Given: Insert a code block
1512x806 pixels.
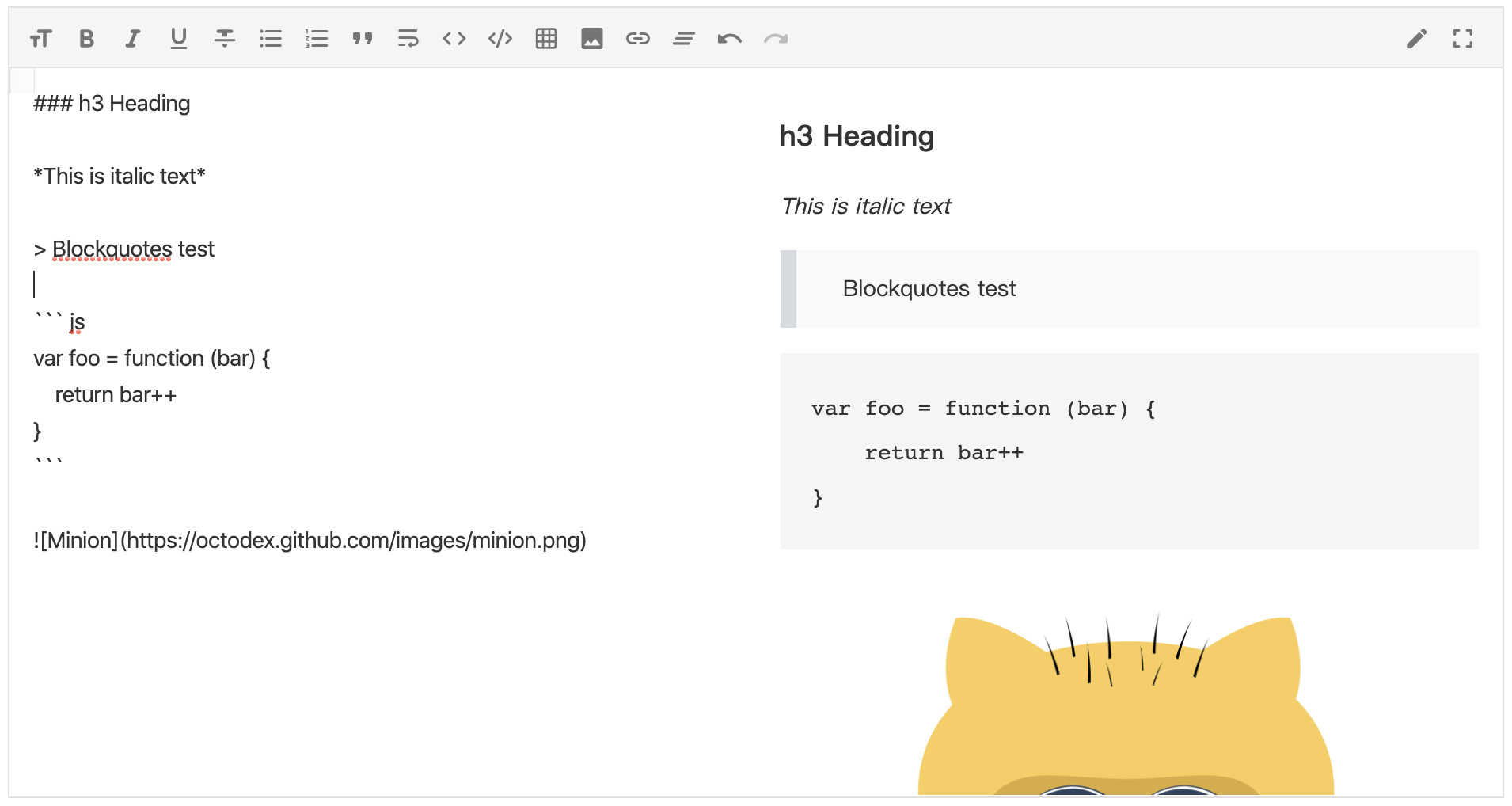Looking at the screenshot, I should click(x=500, y=38).
